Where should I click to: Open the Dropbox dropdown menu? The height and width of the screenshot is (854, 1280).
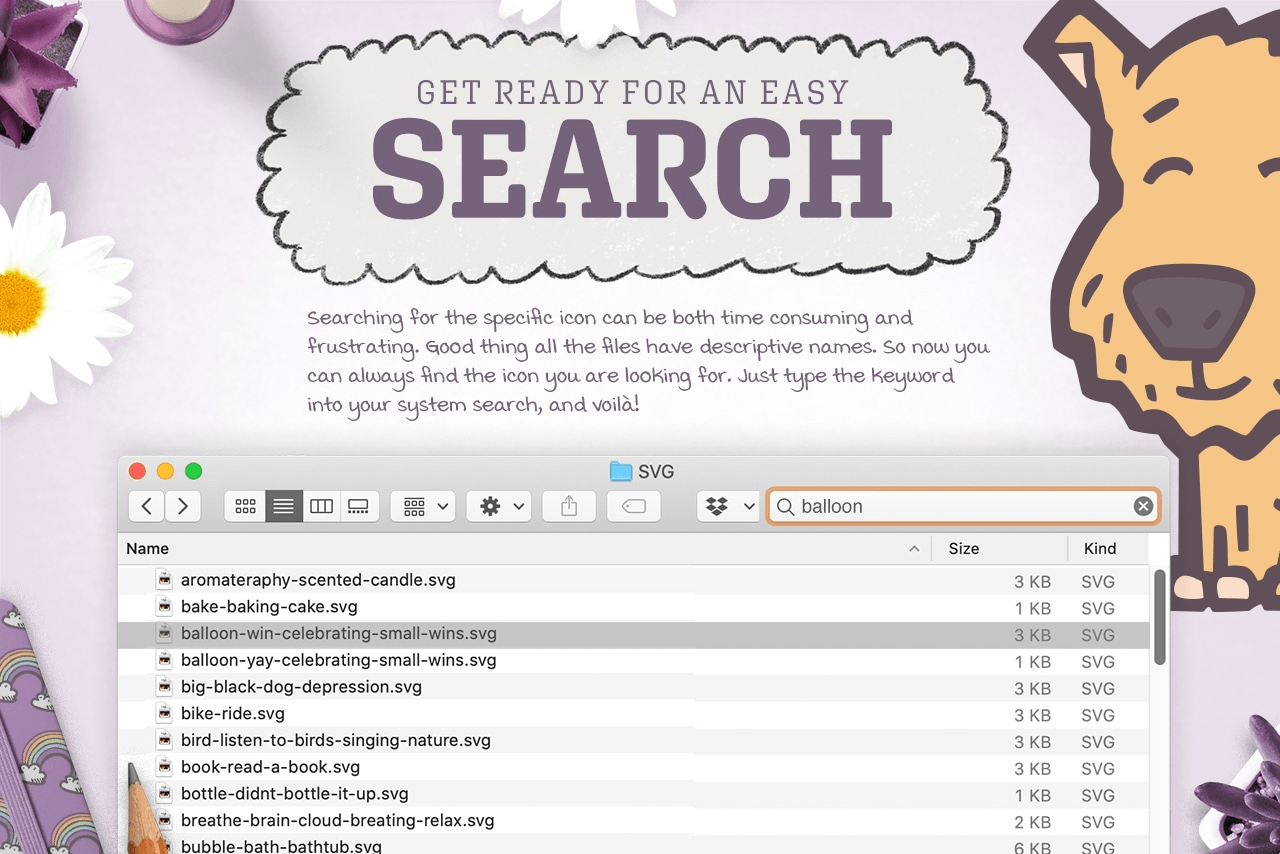(x=728, y=507)
